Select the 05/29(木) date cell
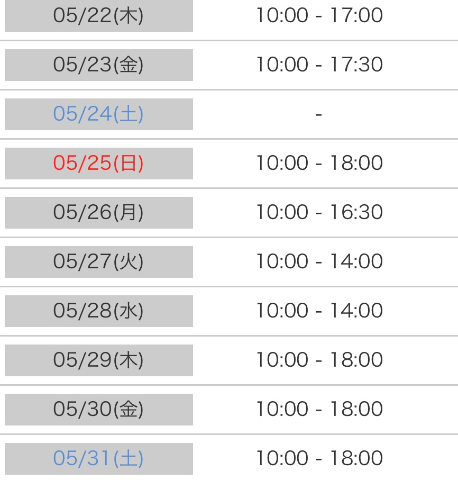 click(x=99, y=360)
